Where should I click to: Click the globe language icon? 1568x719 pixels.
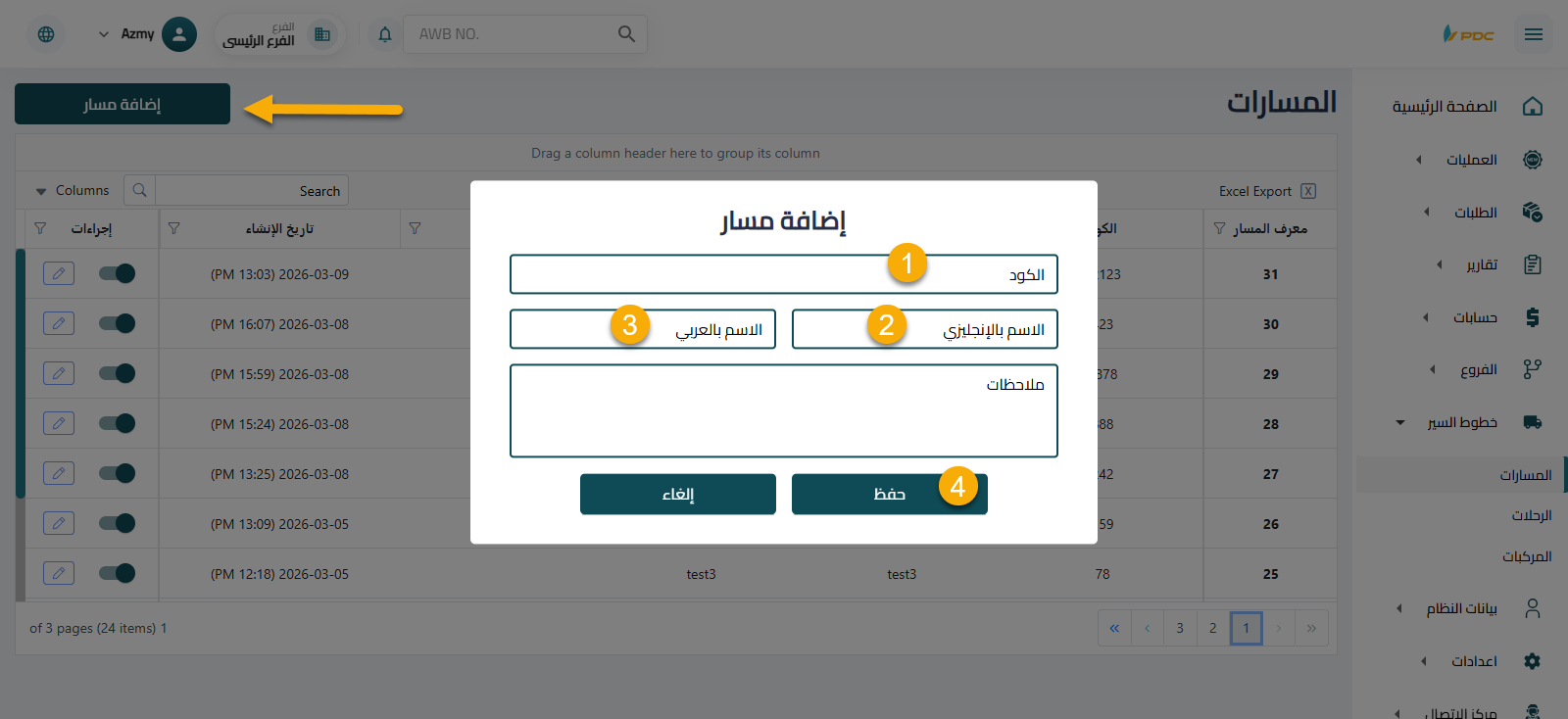pyautogui.click(x=46, y=33)
